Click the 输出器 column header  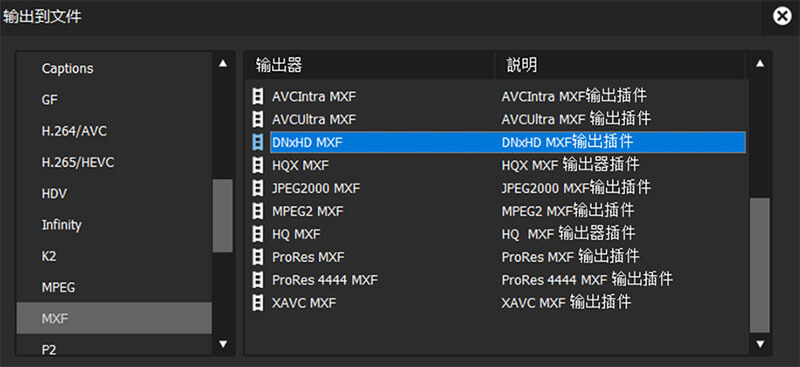coord(370,65)
